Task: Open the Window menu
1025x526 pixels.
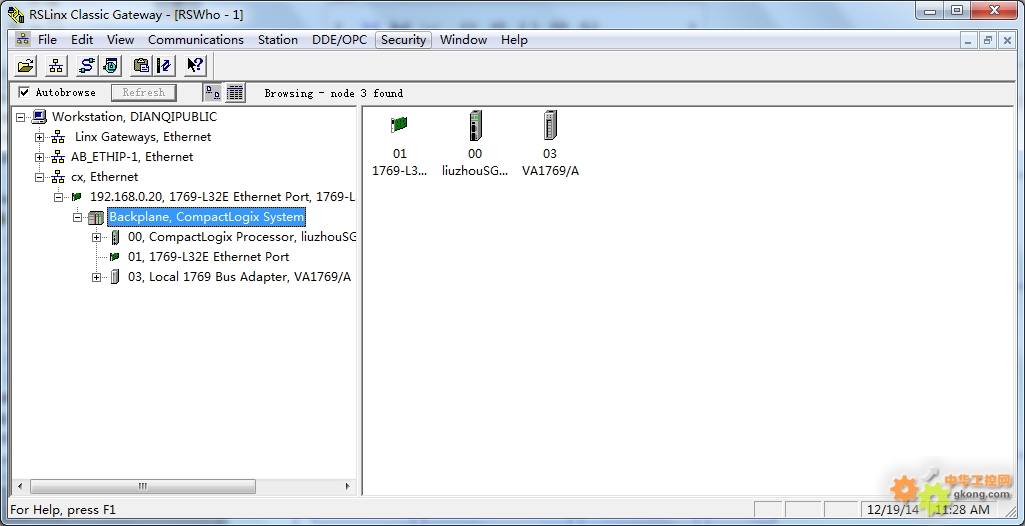Action: click(463, 40)
